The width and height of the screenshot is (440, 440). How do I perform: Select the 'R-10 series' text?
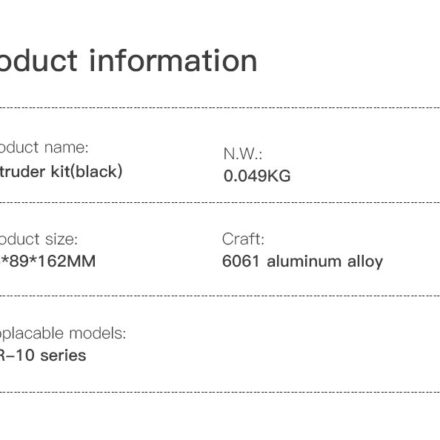point(43,355)
